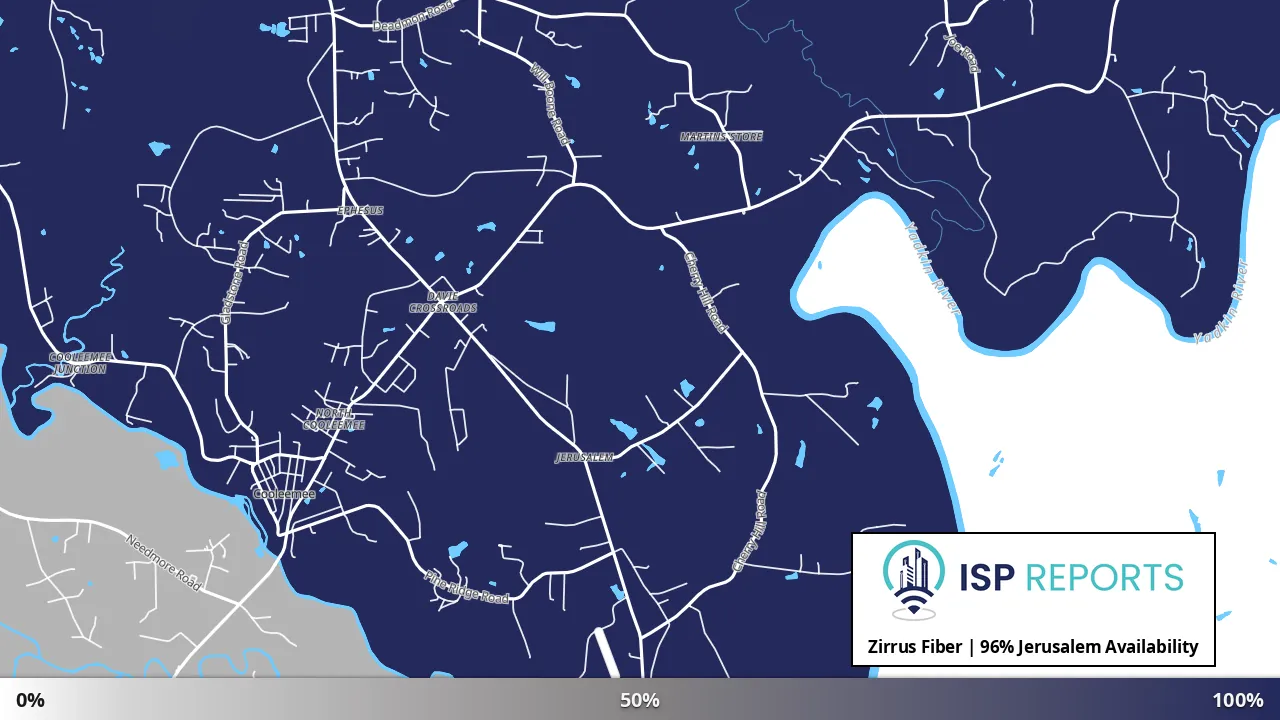
Task: Click the North Cooleemee label
Action: (334, 419)
